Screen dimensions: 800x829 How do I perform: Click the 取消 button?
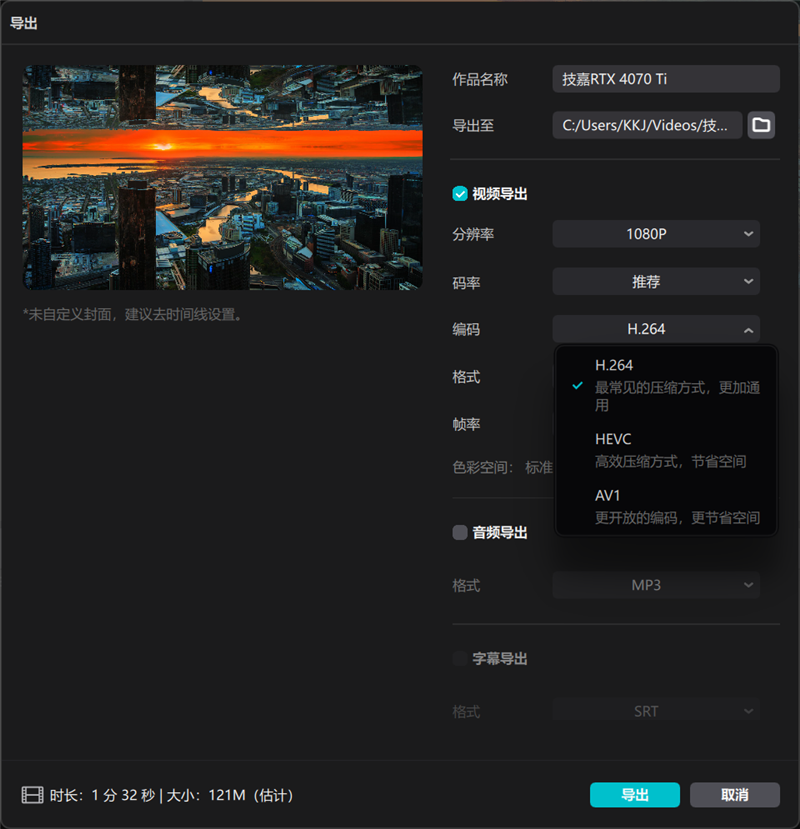(x=733, y=794)
